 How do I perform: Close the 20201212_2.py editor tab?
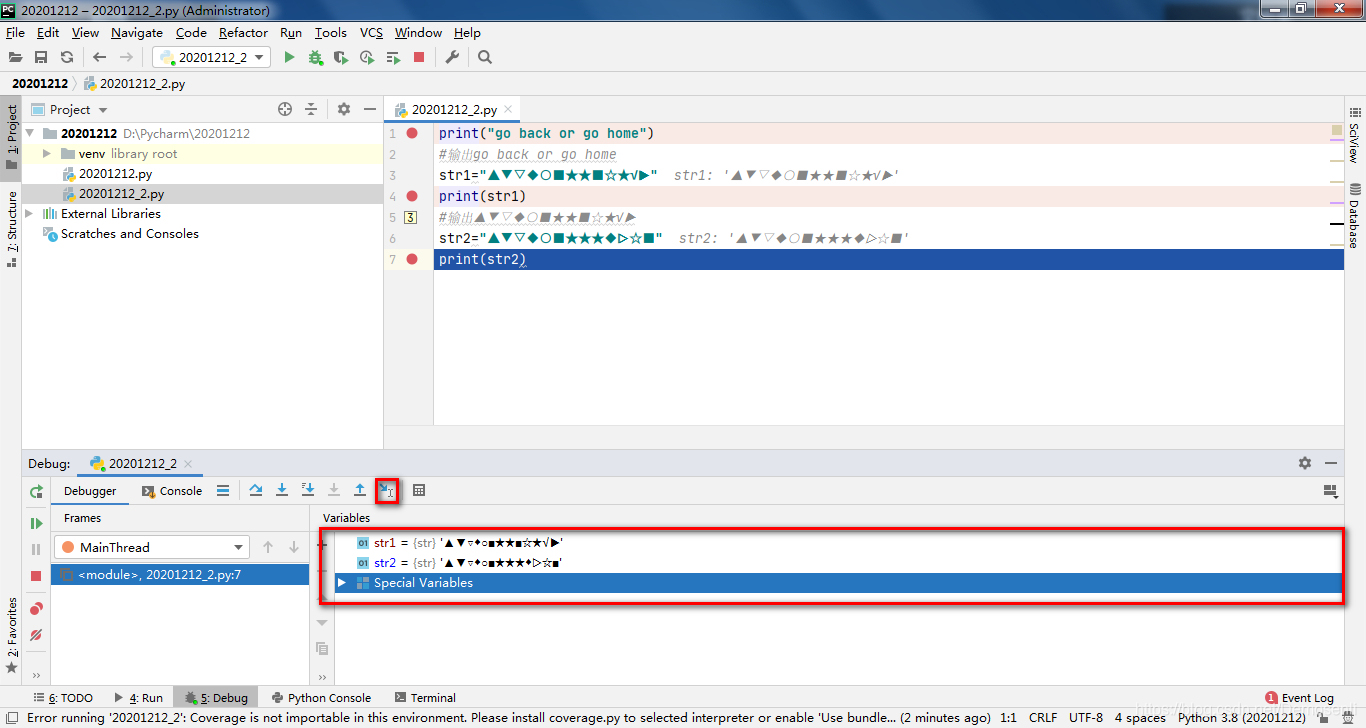508,110
